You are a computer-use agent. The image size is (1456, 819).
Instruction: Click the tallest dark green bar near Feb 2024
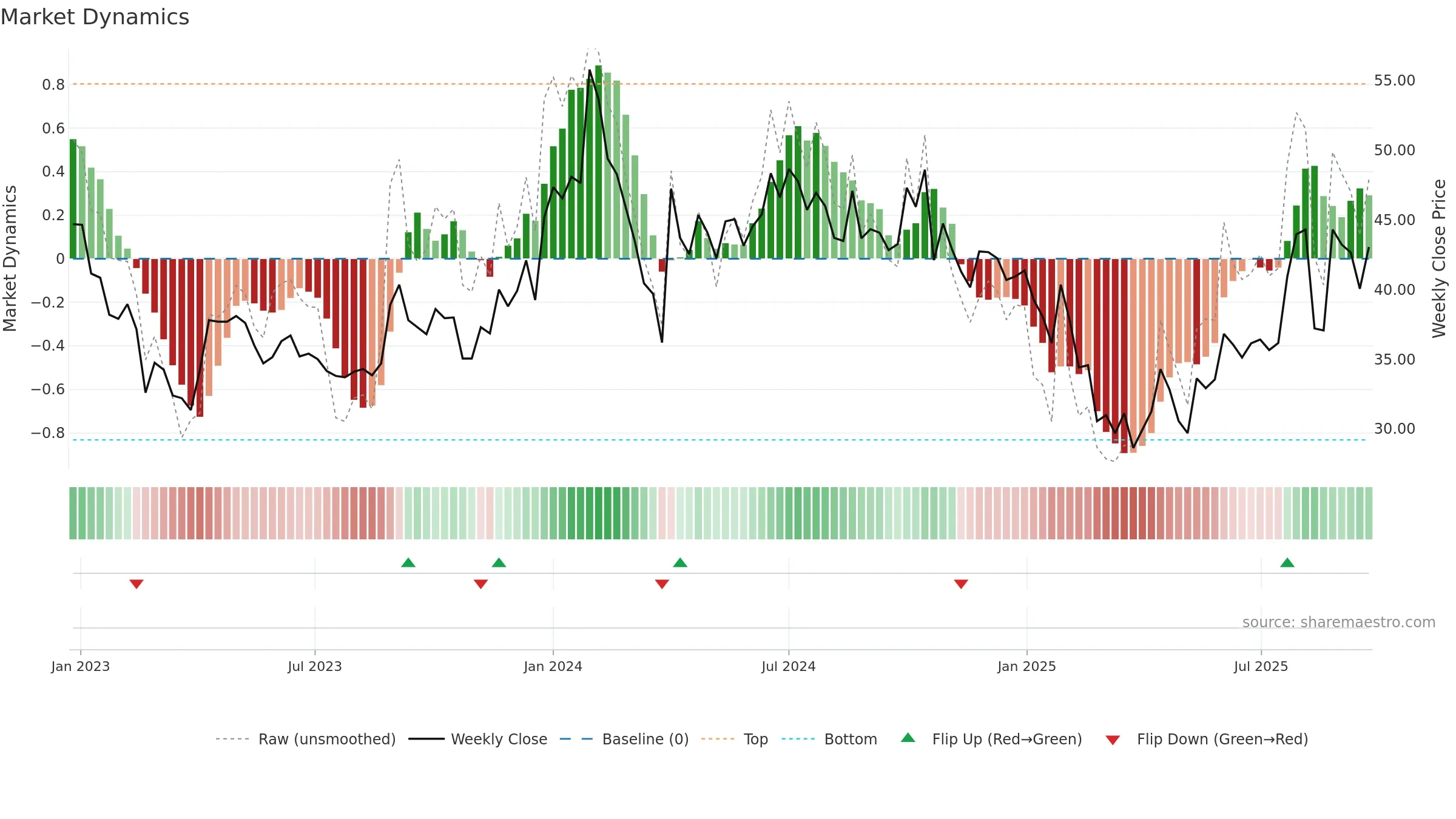click(x=598, y=162)
